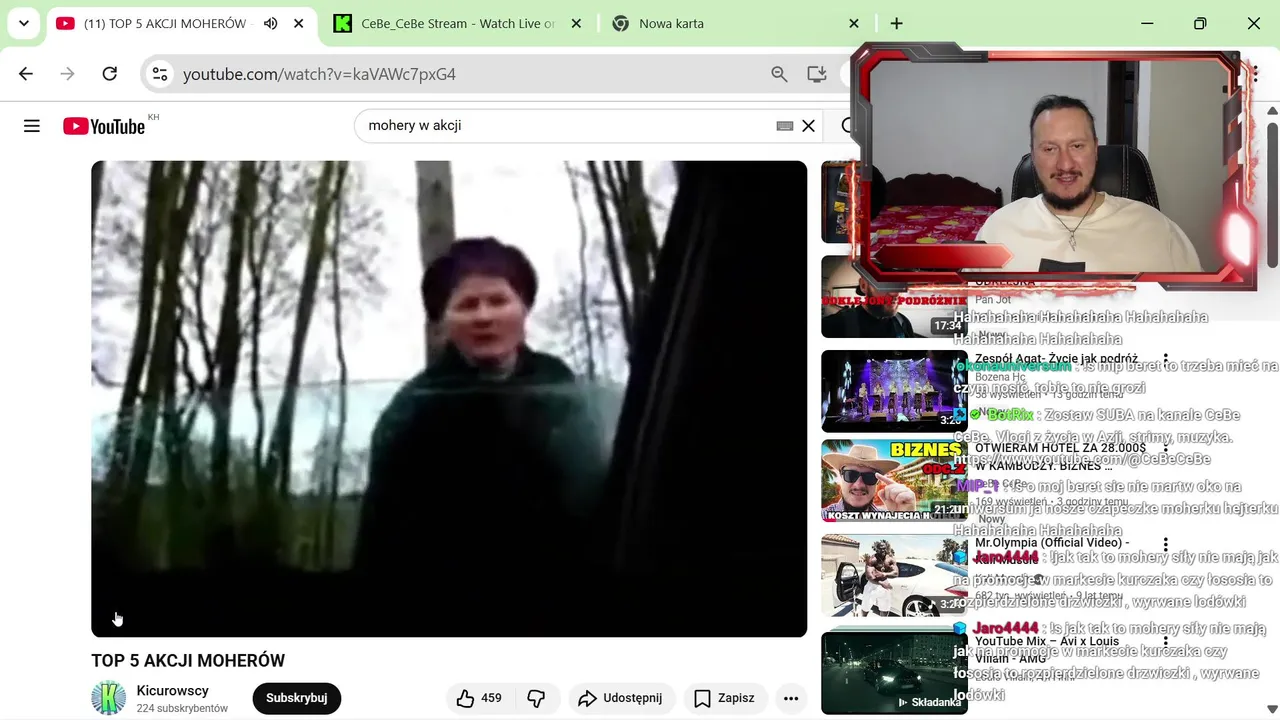Open more actions ellipsis under the video
Viewport: 1280px width, 720px height.
click(791, 698)
